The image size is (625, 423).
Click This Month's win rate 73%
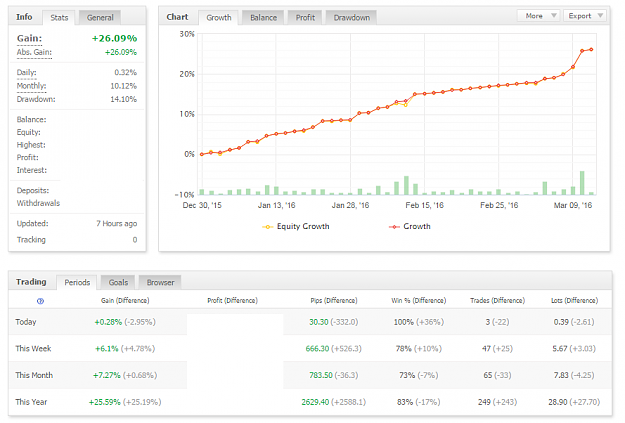coord(407,376)
